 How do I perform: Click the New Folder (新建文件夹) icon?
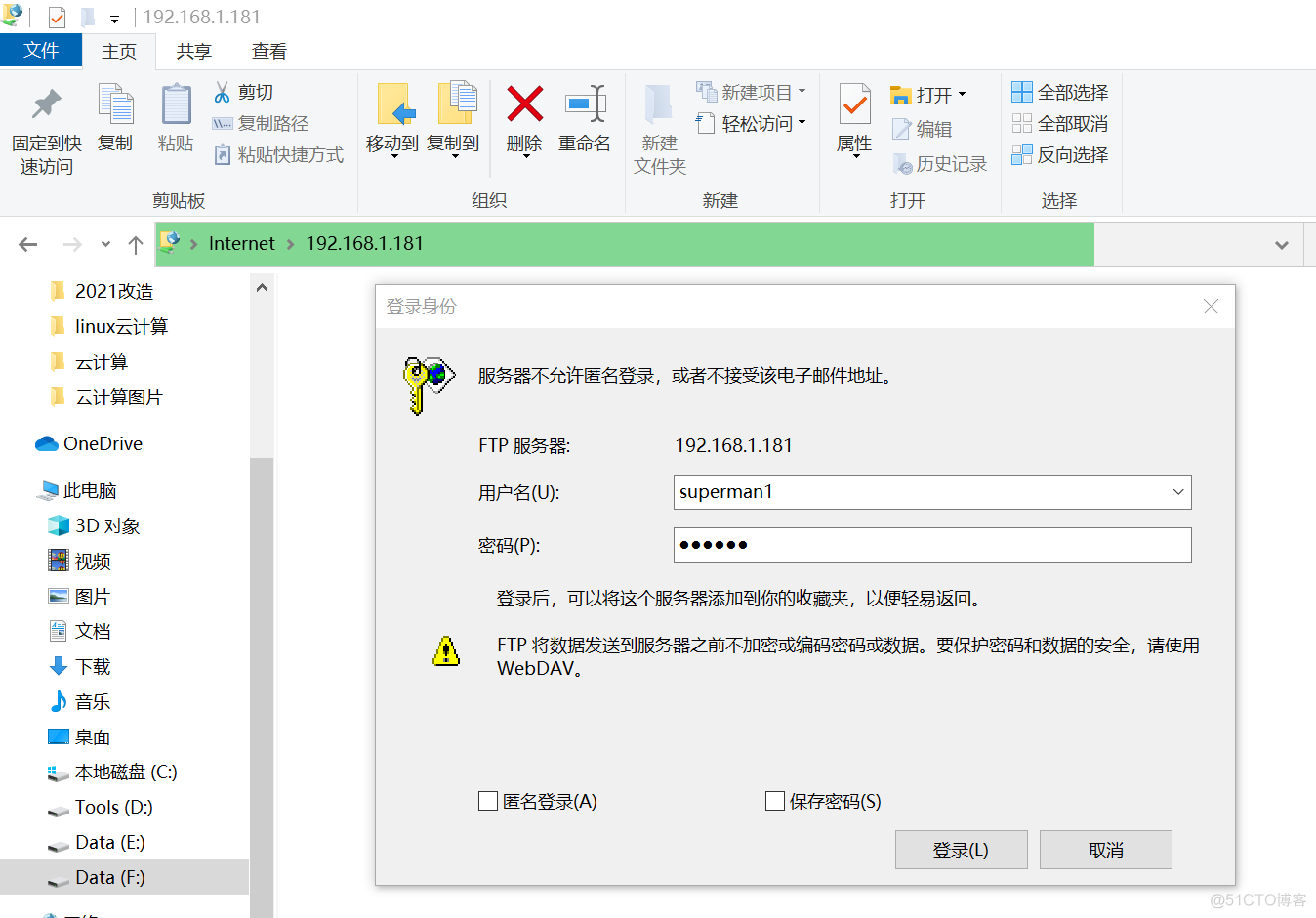659,105
